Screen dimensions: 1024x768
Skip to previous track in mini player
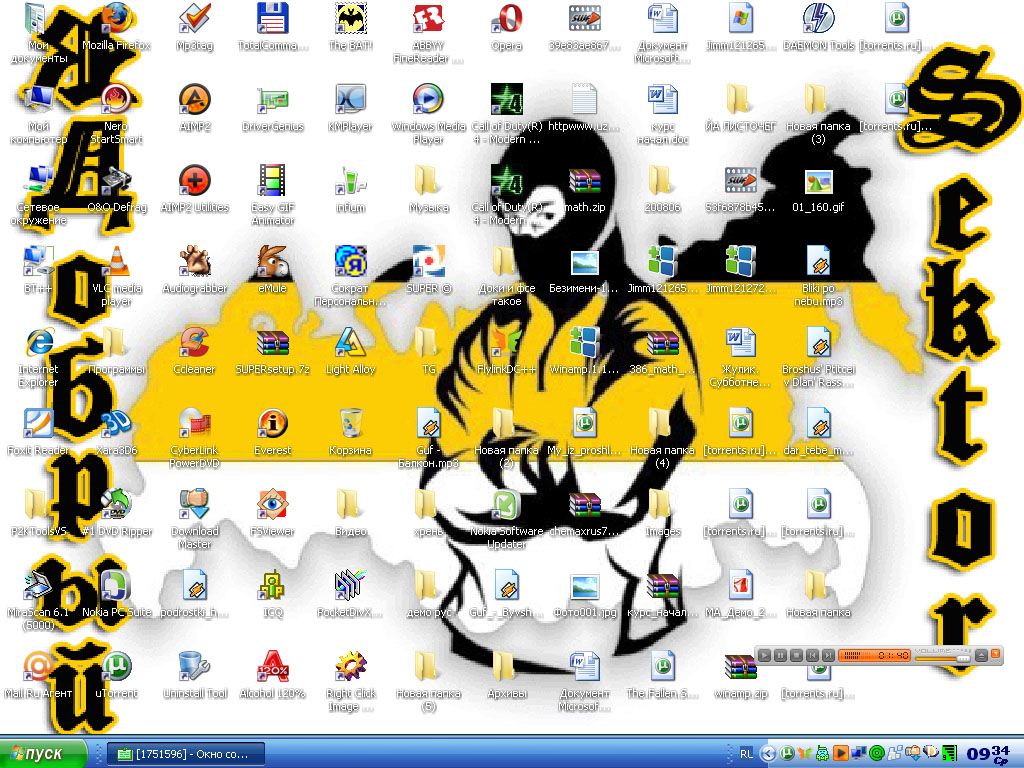(812, 655)
